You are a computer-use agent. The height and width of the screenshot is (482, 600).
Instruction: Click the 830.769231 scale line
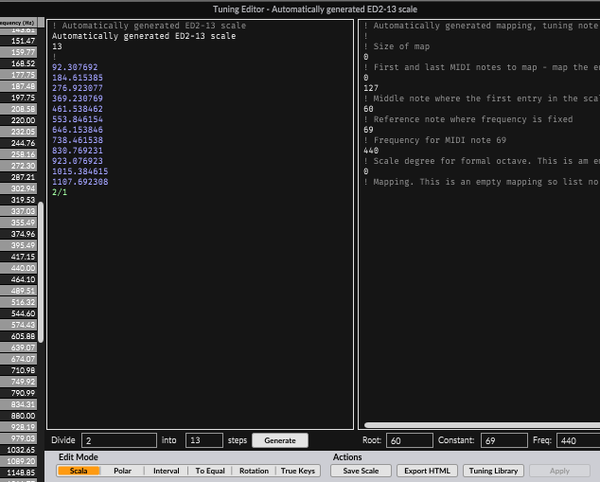(x=77, y=150)
